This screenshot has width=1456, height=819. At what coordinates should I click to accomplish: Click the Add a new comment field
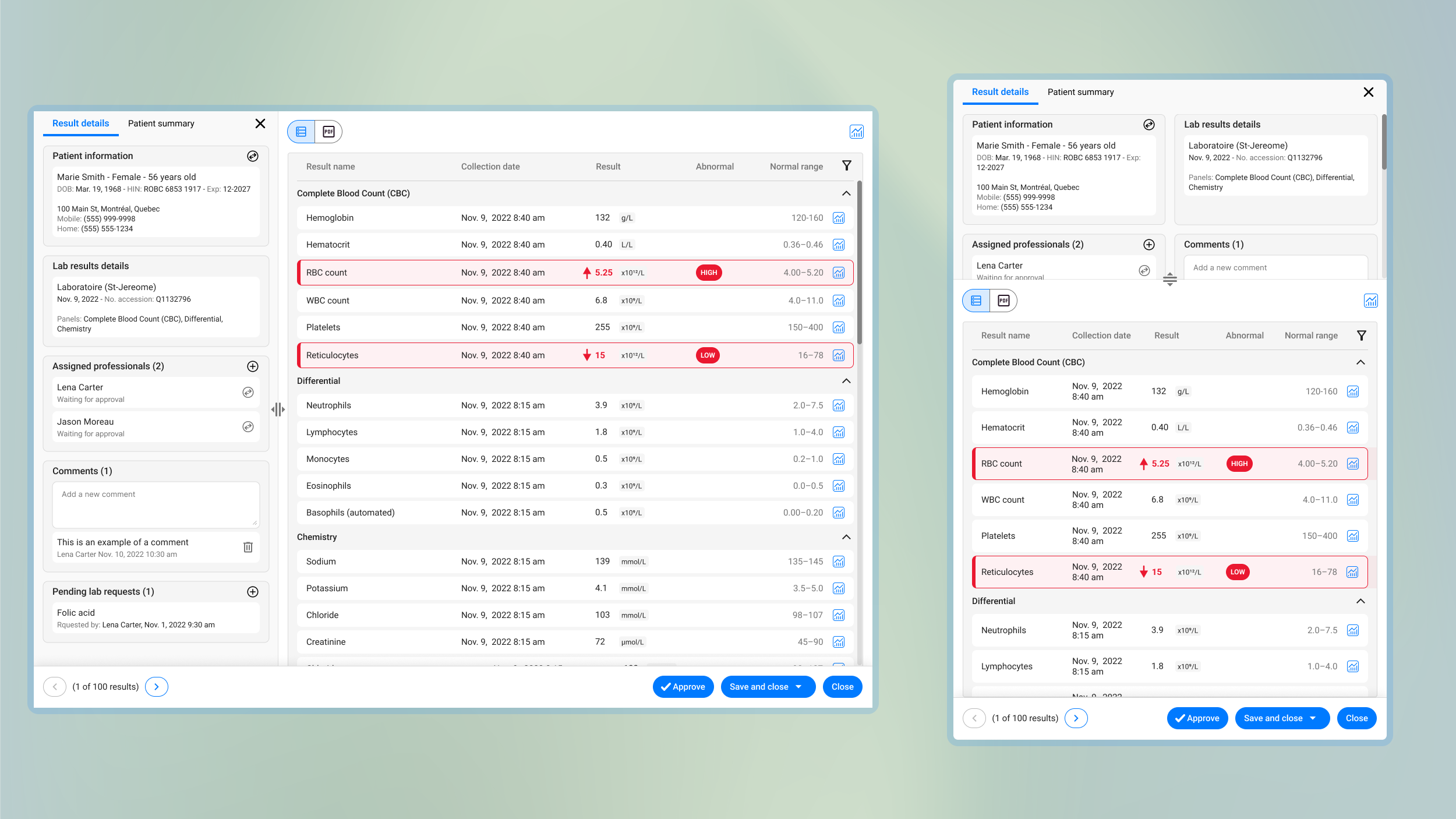pos(156,504)
